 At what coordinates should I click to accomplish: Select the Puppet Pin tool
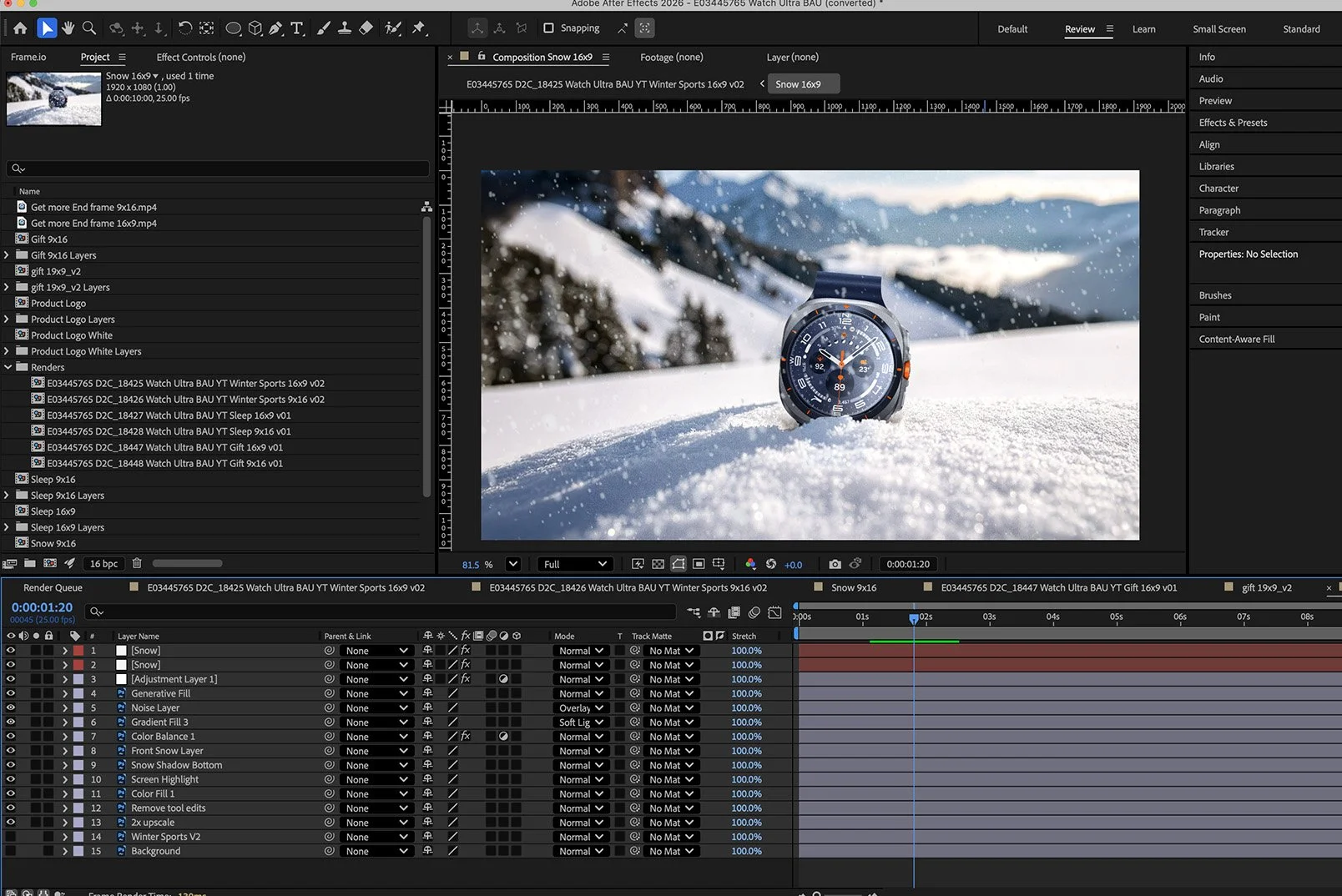[x=419, y=28]
